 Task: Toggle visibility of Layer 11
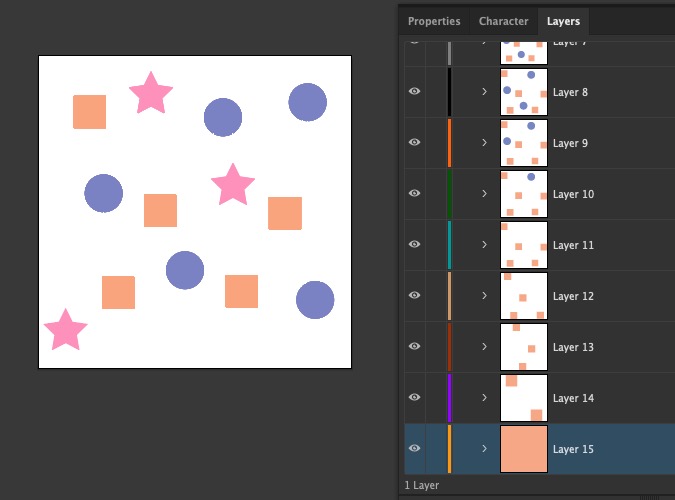[x=414, y=244]
